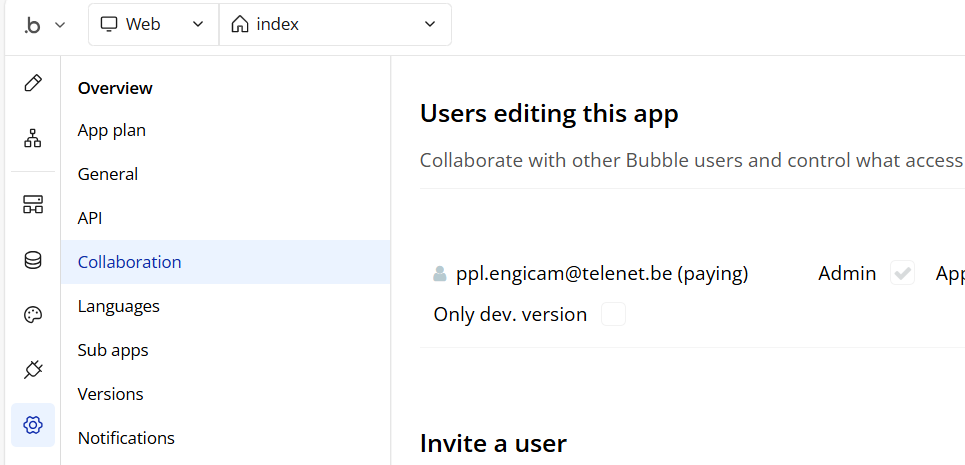Image resolution: width=965 pixels, height=465 pixels.
Task: Open the Workflow tab icon
Action: (33, 139)
